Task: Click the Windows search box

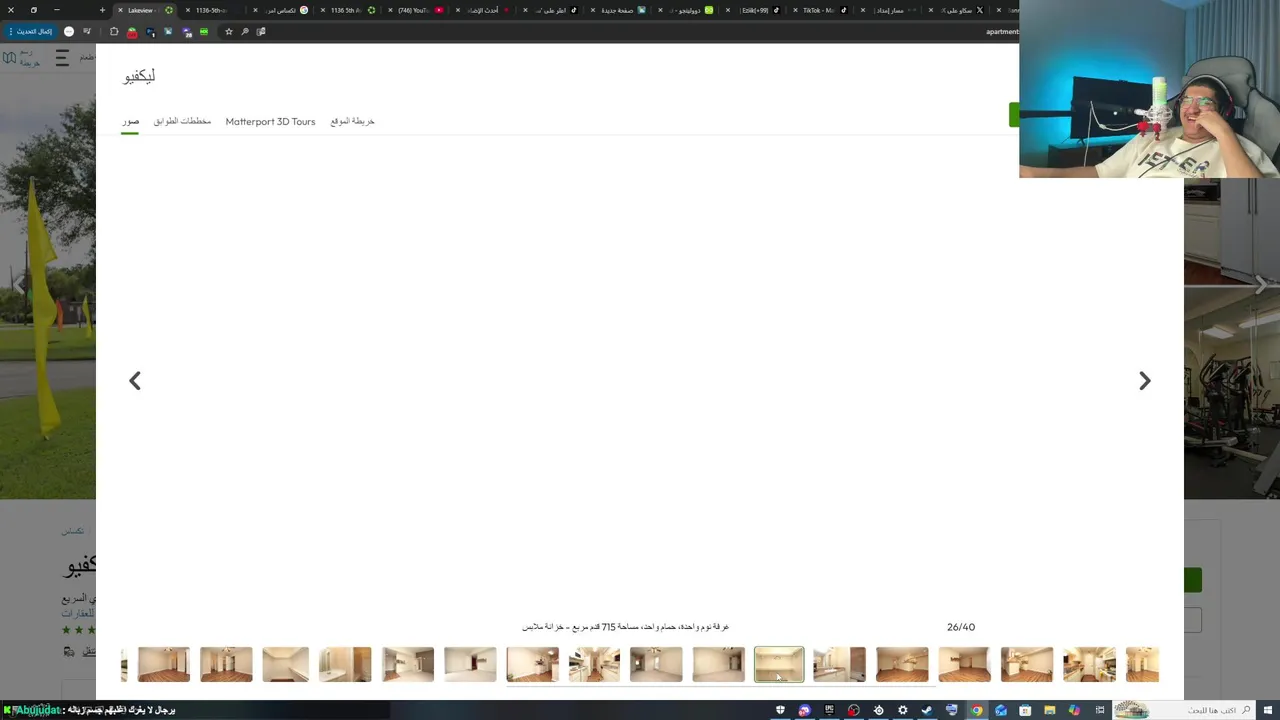Action: coord(1183,710)
